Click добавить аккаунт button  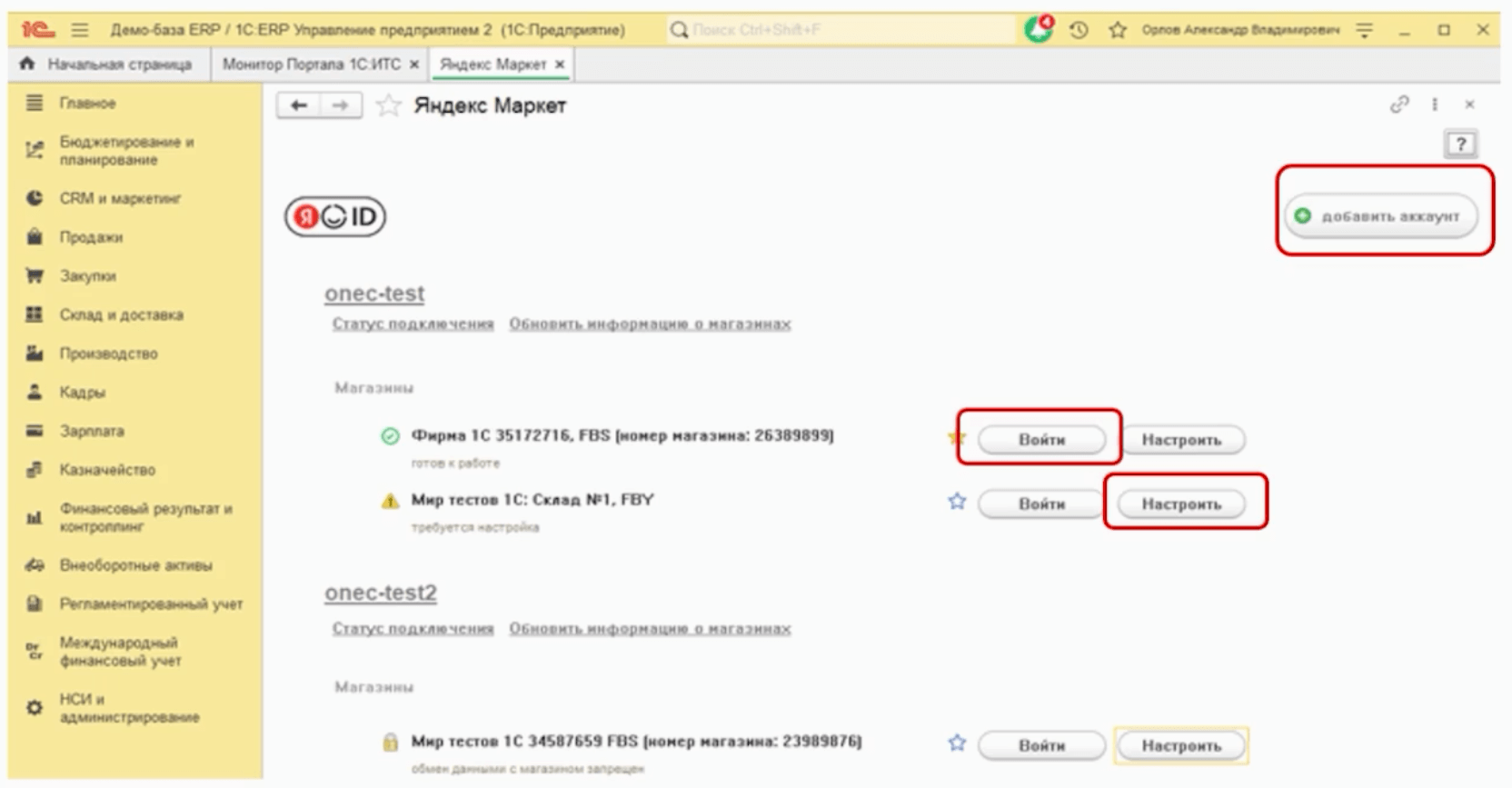coord(1379,216)
